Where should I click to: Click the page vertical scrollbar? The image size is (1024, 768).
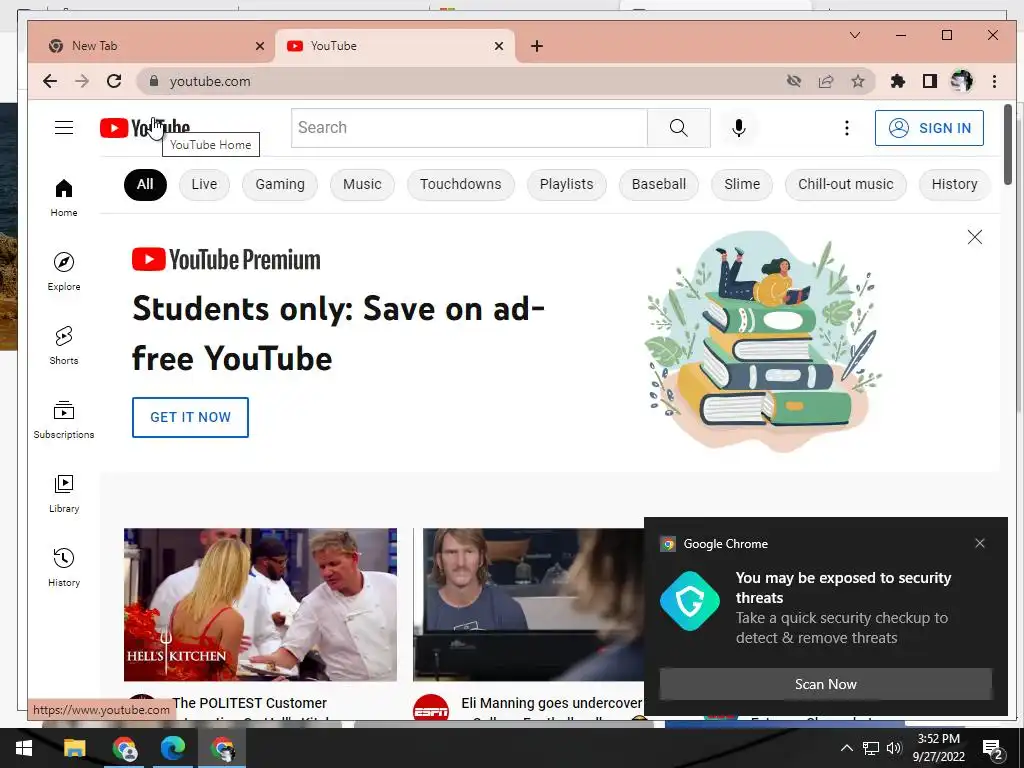(x=1008, y=146)
